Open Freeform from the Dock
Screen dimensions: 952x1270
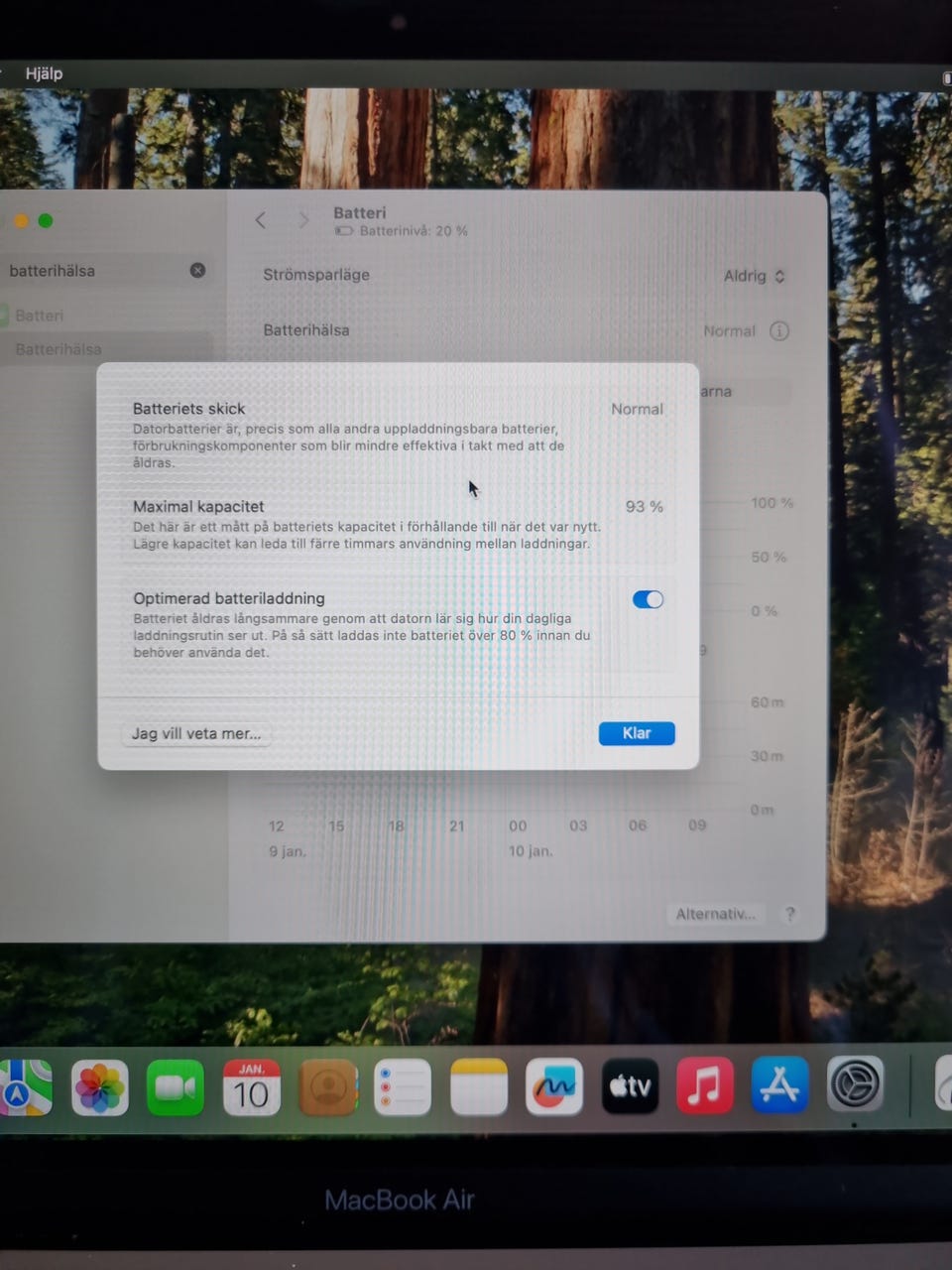[x=553, y=1088]
